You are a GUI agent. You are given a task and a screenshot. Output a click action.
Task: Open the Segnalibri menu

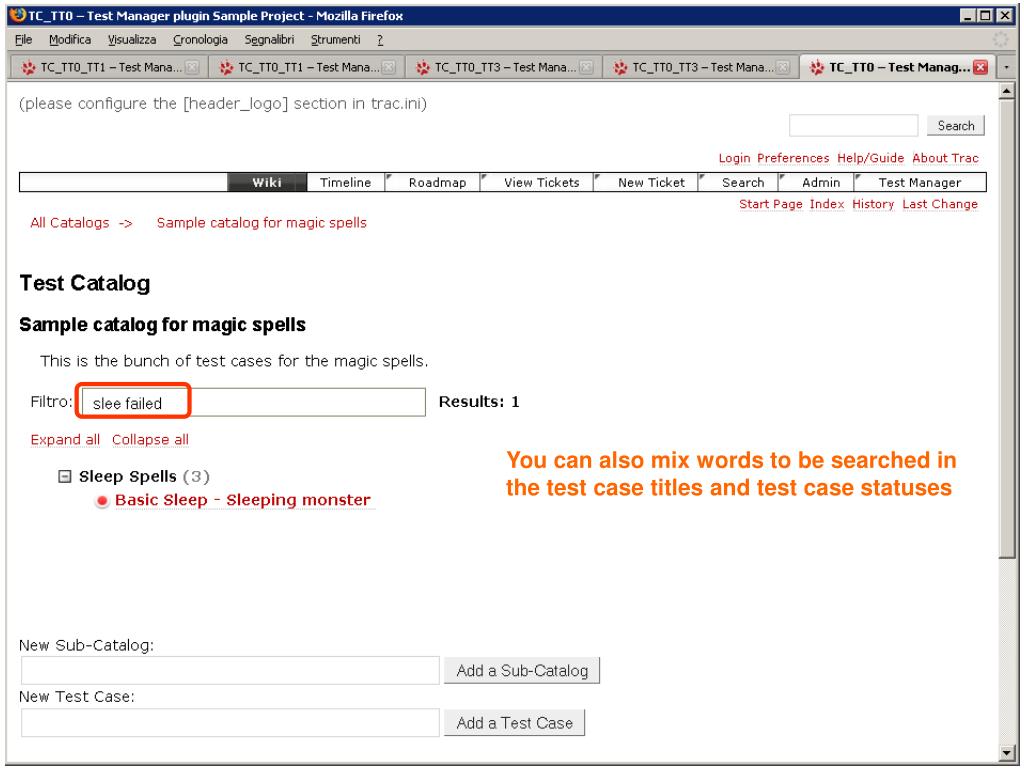point(269,40)
